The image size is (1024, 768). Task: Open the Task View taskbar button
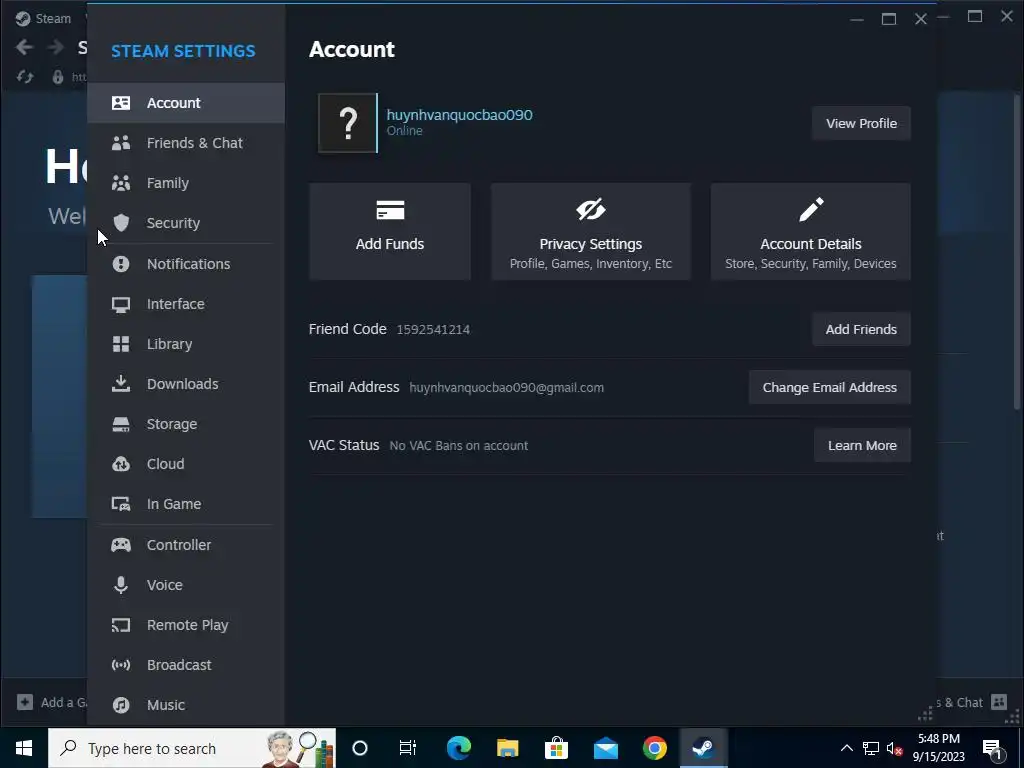[408, 748]
